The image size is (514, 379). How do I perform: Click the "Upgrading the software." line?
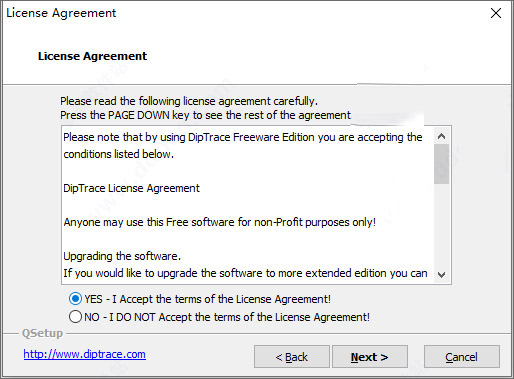[x=122, y=256]
